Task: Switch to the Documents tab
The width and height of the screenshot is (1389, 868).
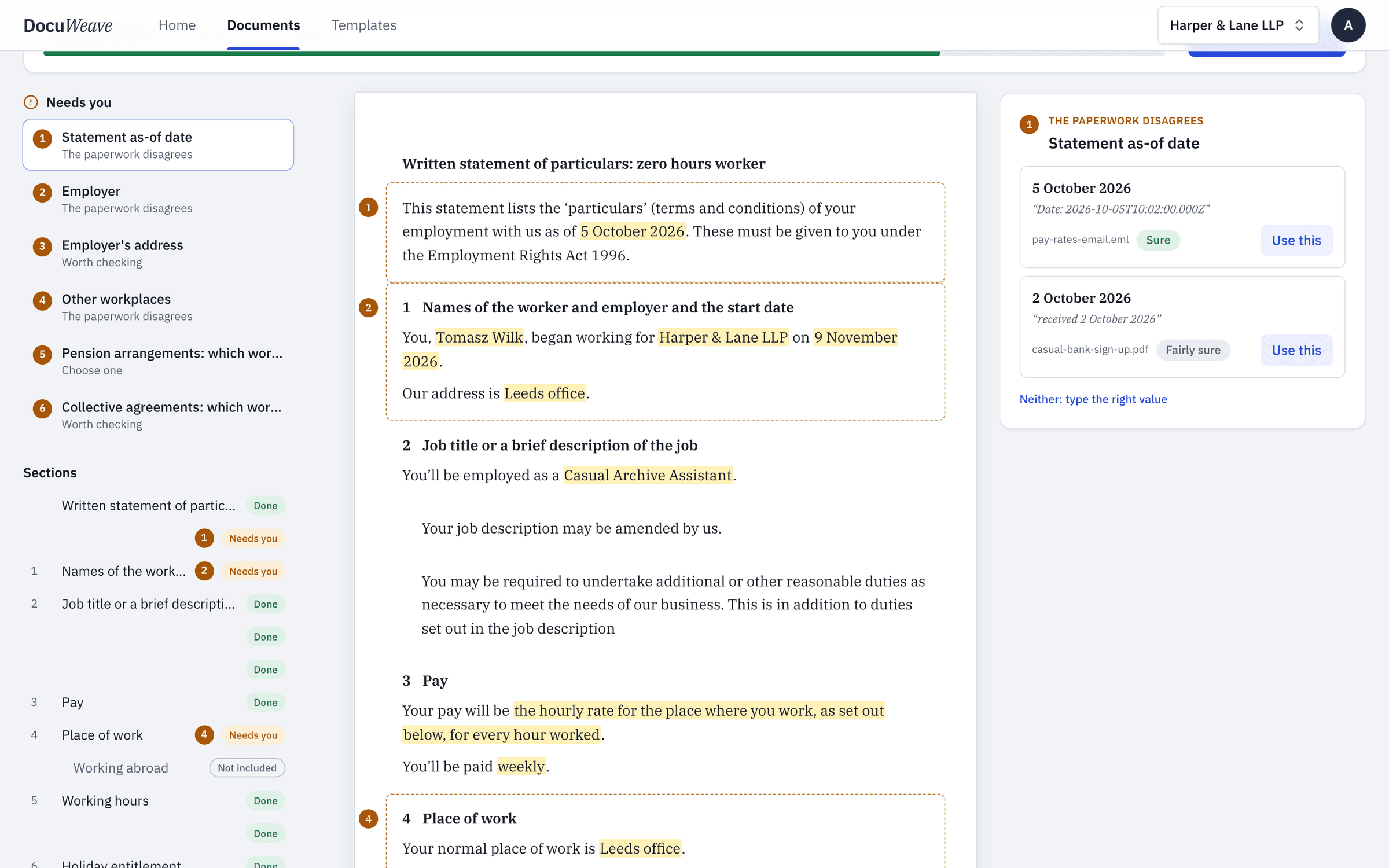Action: [263, 25]
